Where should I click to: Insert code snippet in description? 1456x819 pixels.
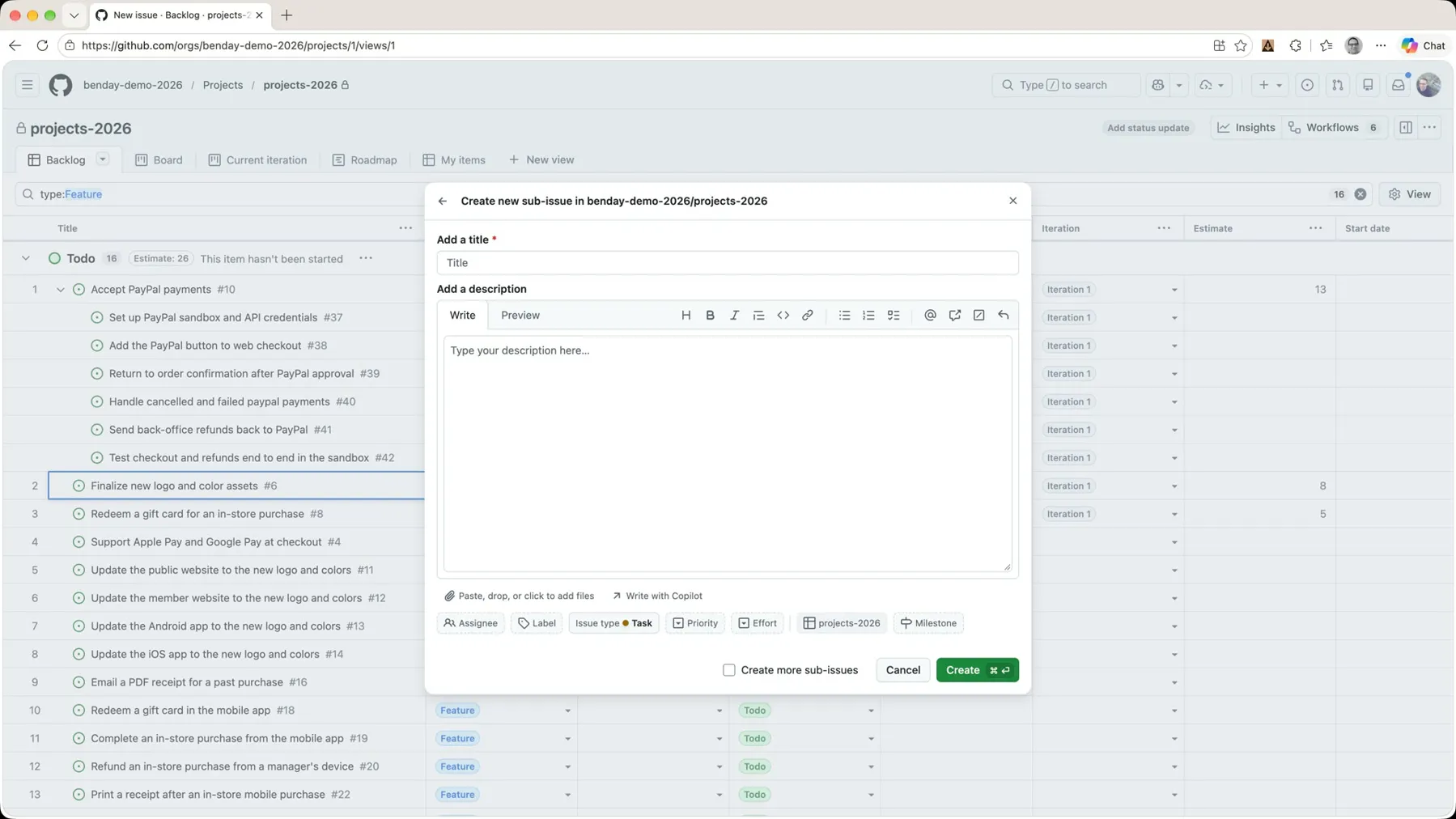(783, 316)
